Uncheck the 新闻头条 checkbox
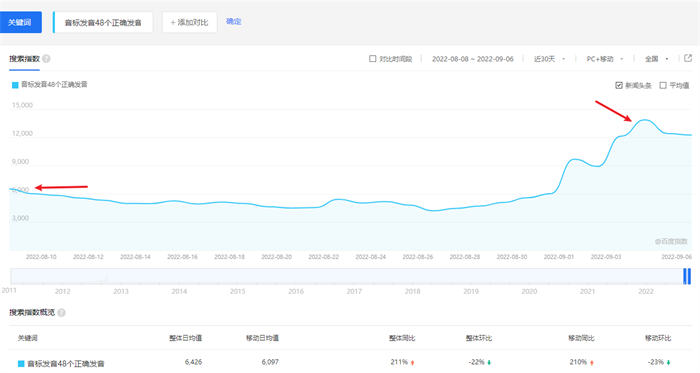The image size is (700, 373). (619, 85)
